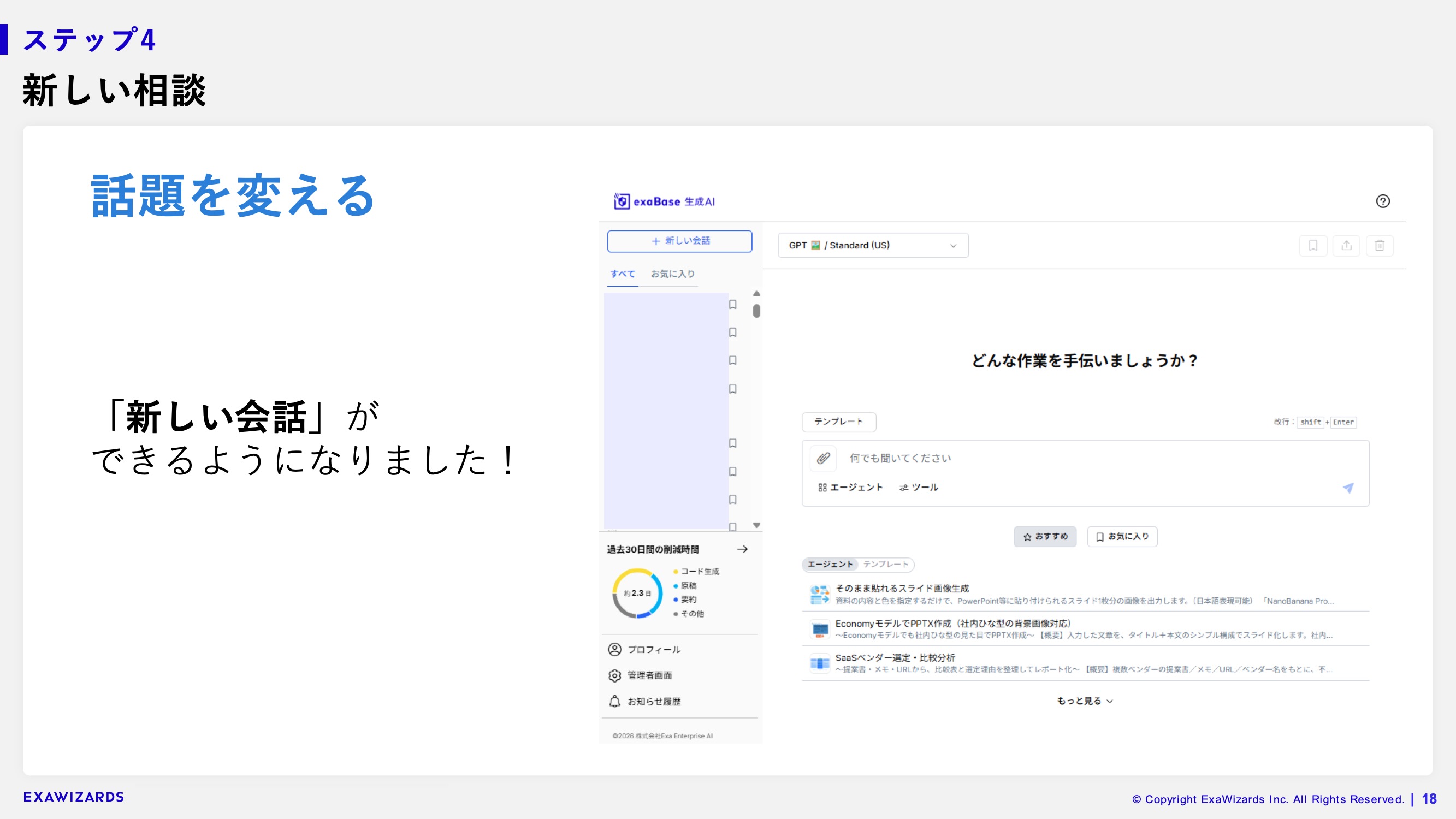Start a new chat with 新しい会話
This screenshot has height=819, width=1456.
pos(679,241)
